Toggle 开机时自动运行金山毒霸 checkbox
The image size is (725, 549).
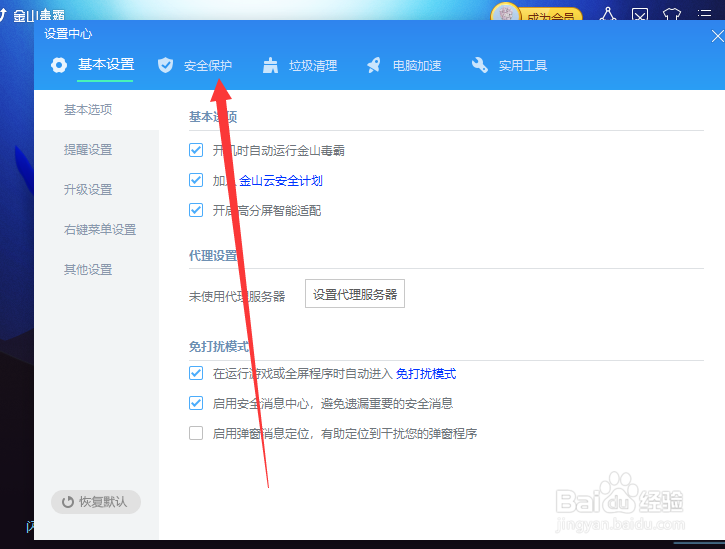[196, 150]
